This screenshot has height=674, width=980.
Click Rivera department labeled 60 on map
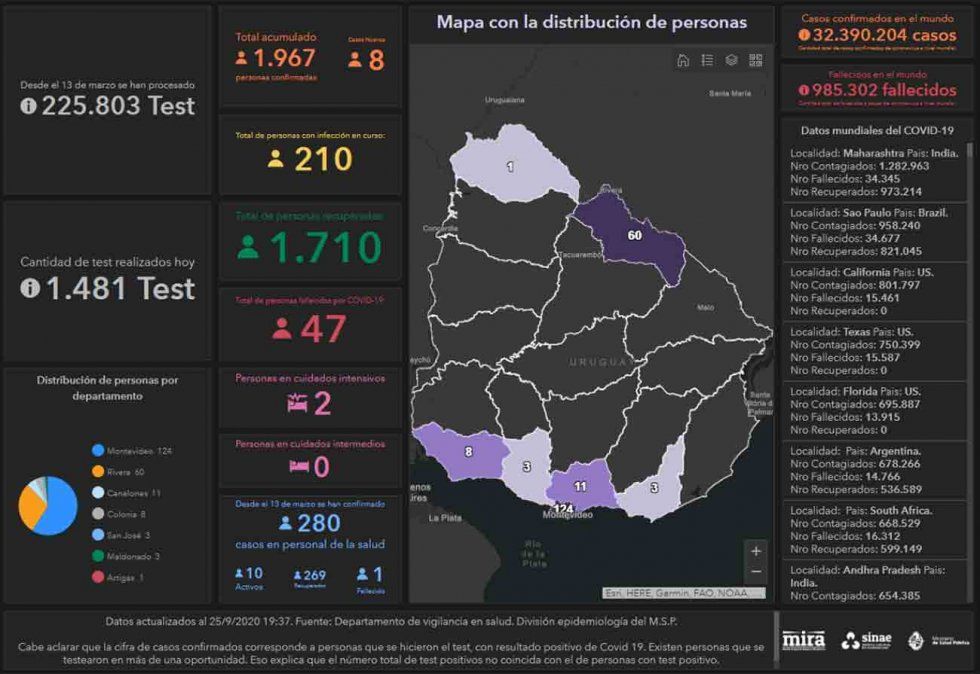coord(633,236)
